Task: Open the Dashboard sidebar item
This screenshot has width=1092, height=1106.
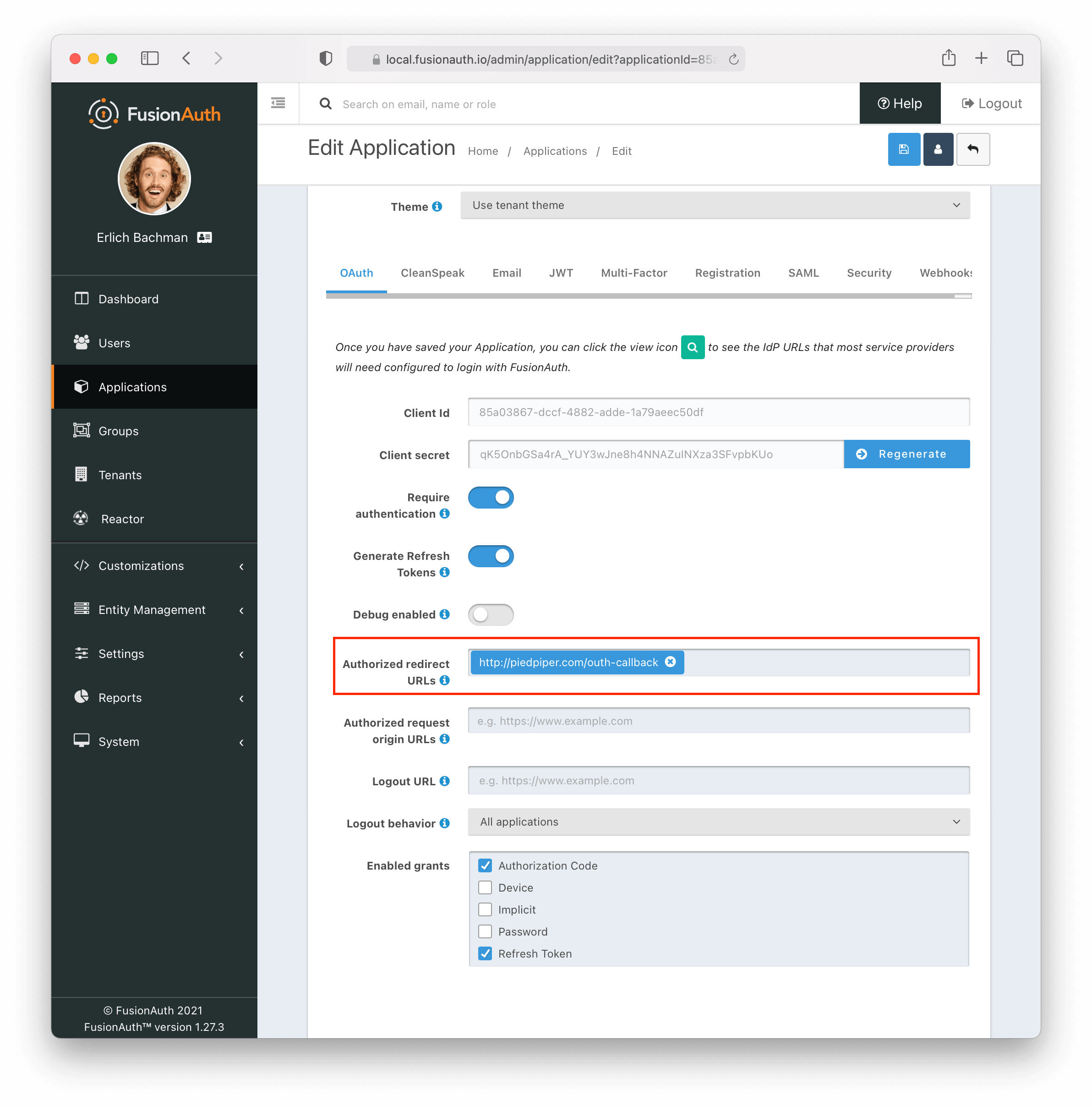Action: coord(154,299)
